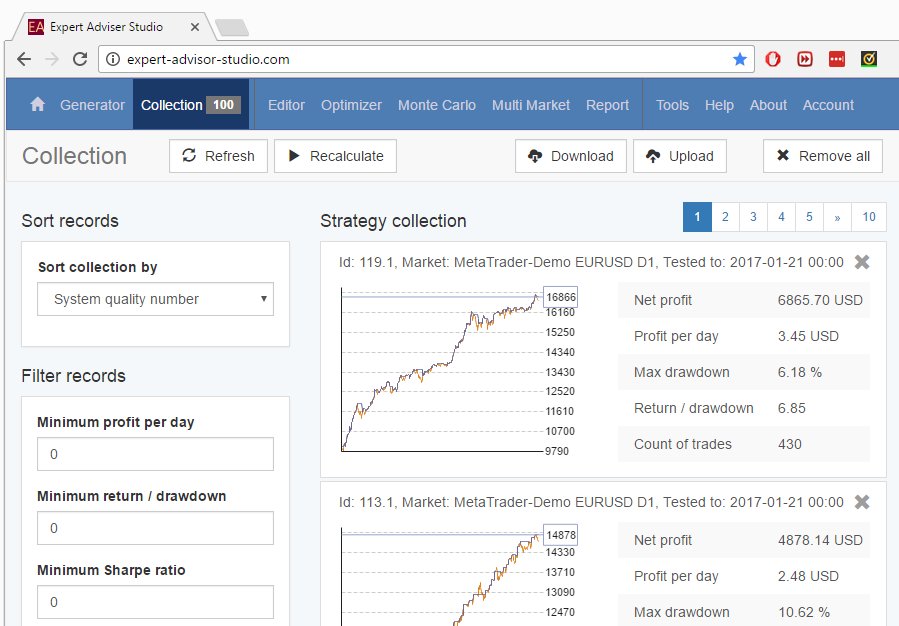899x626 pixels.
Task: Go to pagination page 4
Action: point(781,217)
